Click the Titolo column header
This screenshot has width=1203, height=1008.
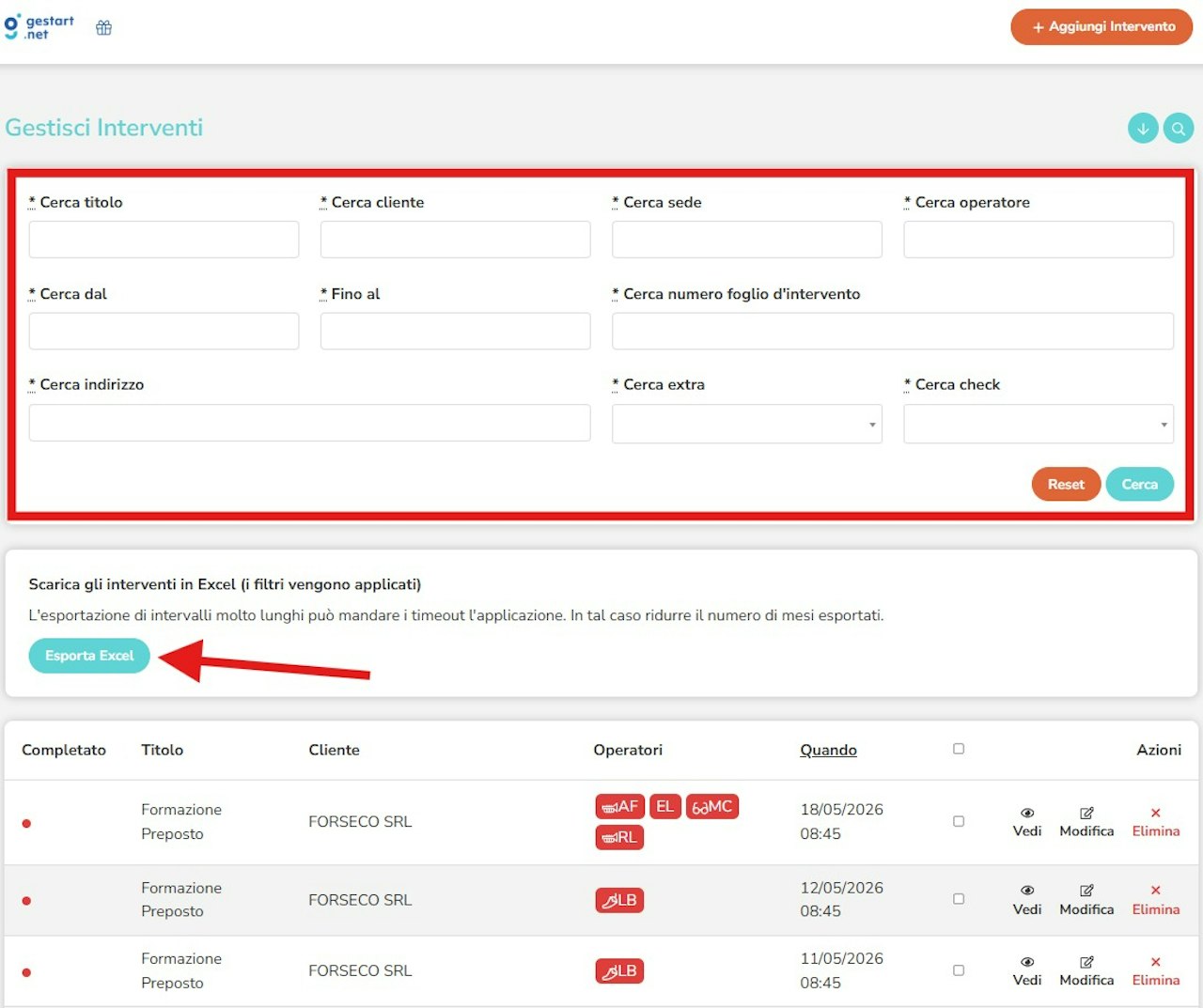click(x=162, y=750)
